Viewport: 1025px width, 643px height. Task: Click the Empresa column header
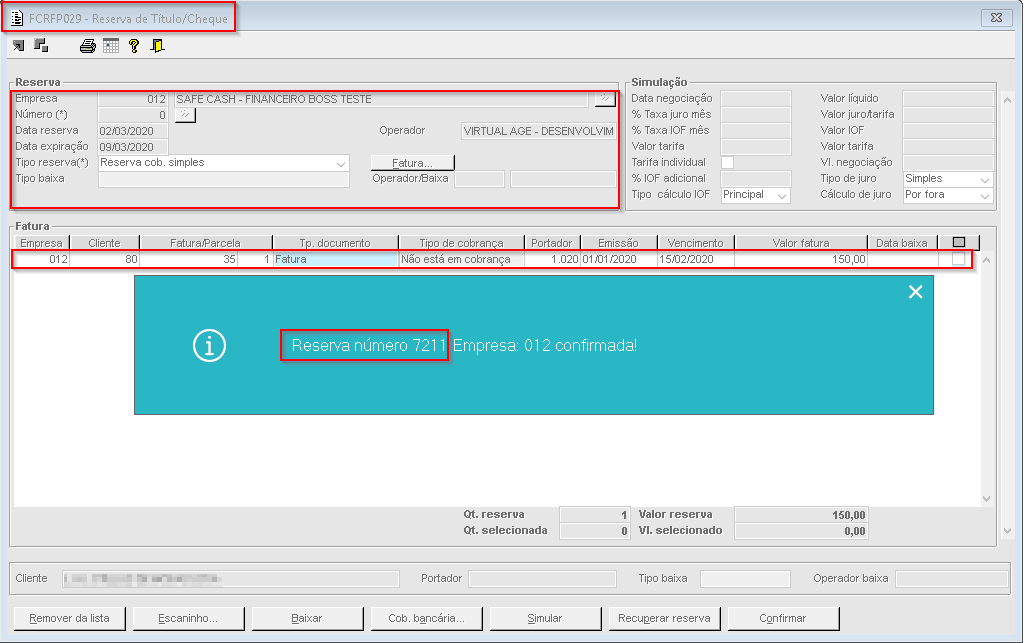click(x=41, y=243)
